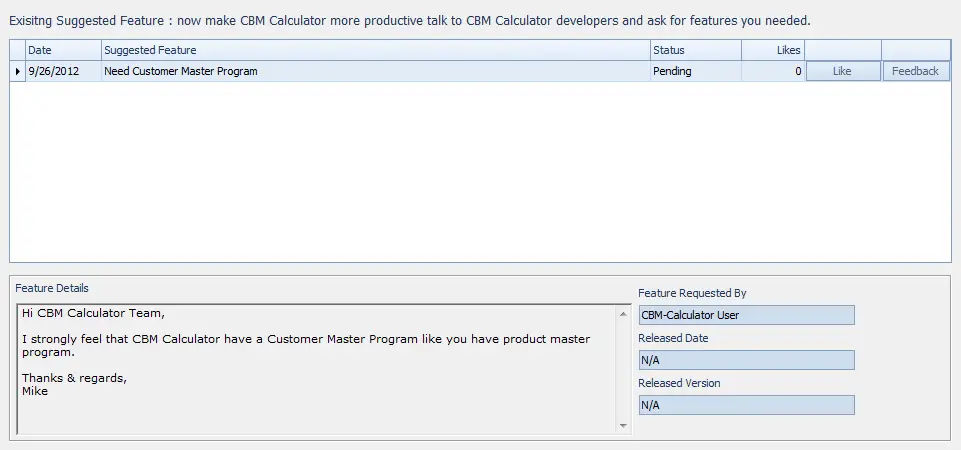Click the Like button for Customer Master Program
The width and height of the screenshot is (961, 450).
pyautogui.click(x=842, y=71)
